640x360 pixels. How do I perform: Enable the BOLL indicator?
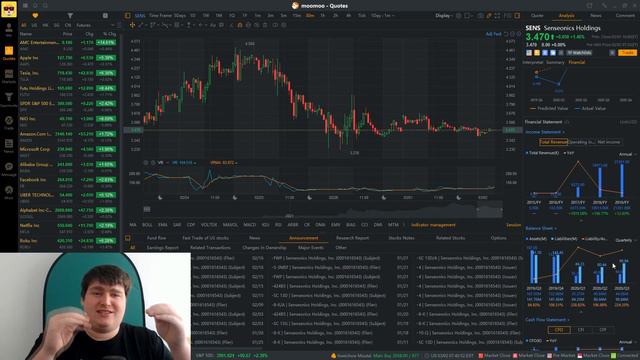147,225
